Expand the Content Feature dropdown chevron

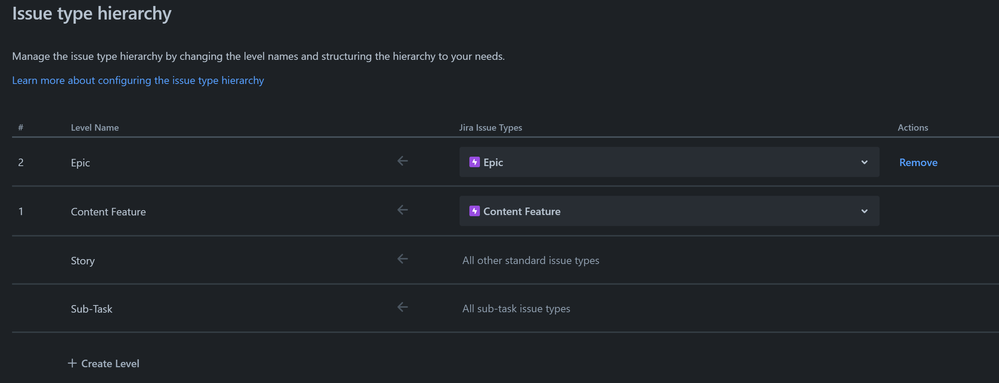pyautogui.click(x=865, y=211)
